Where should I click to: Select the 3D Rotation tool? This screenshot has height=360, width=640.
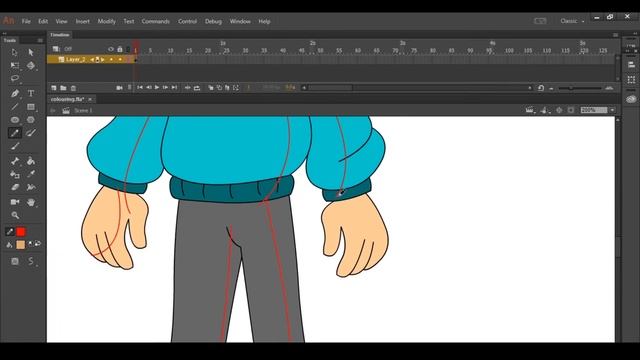click(31, 66)
